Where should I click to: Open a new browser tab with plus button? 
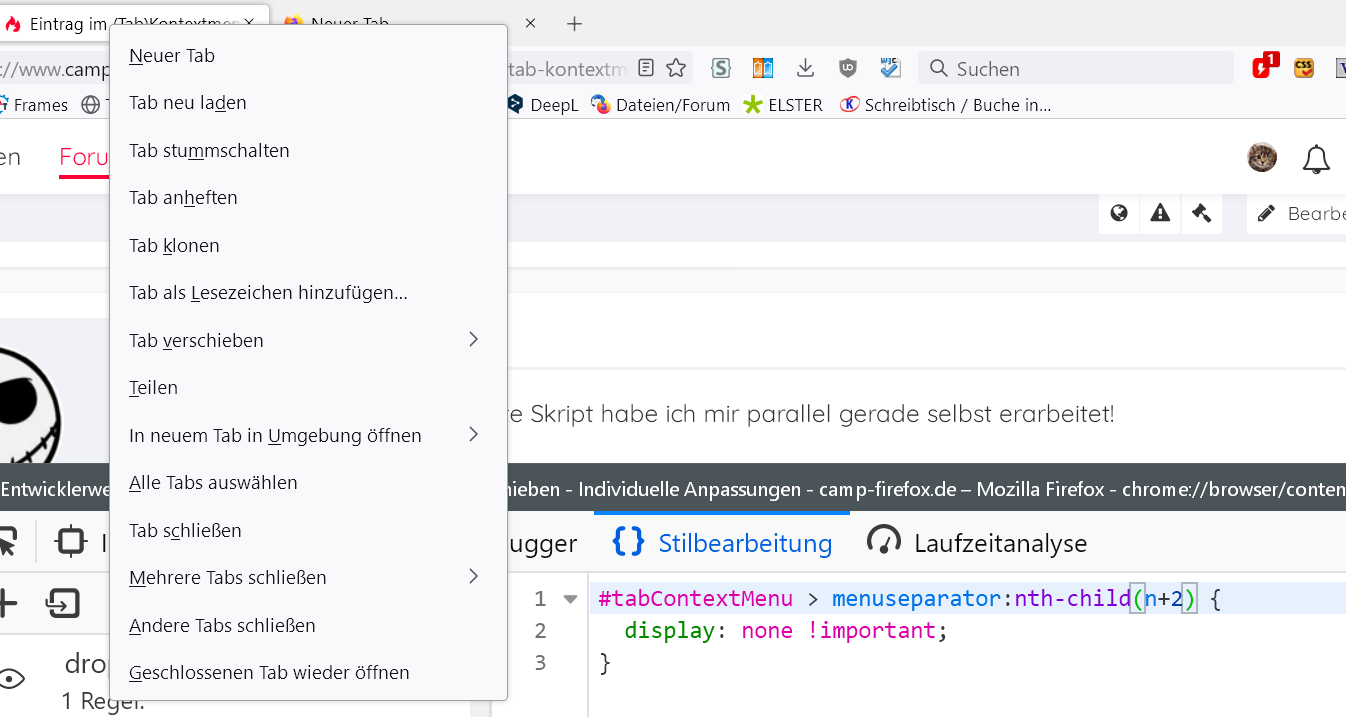(x=574, y=23)
